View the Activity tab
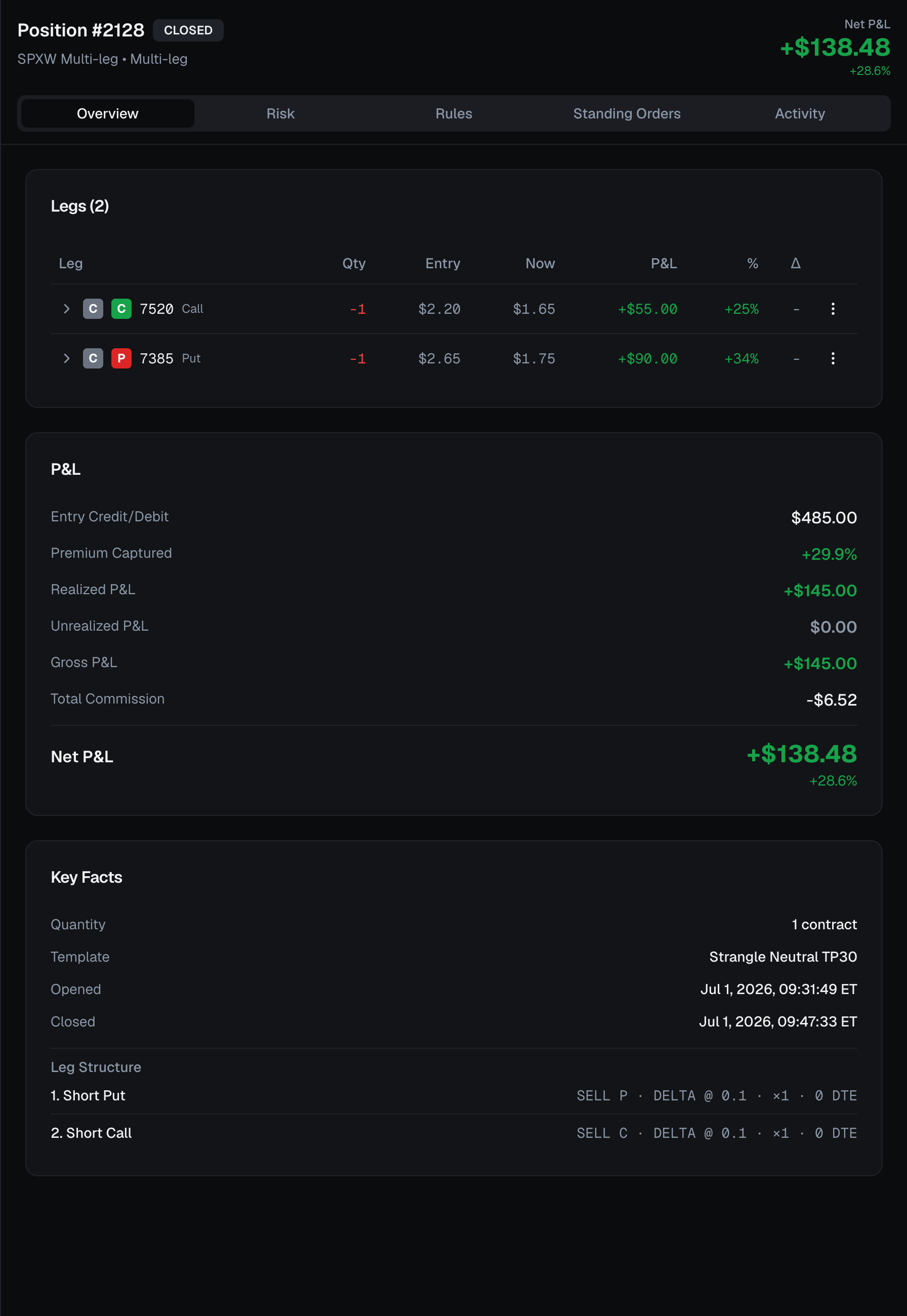Viewport: 907px width, 1316px height. click(x=800, y=114)
